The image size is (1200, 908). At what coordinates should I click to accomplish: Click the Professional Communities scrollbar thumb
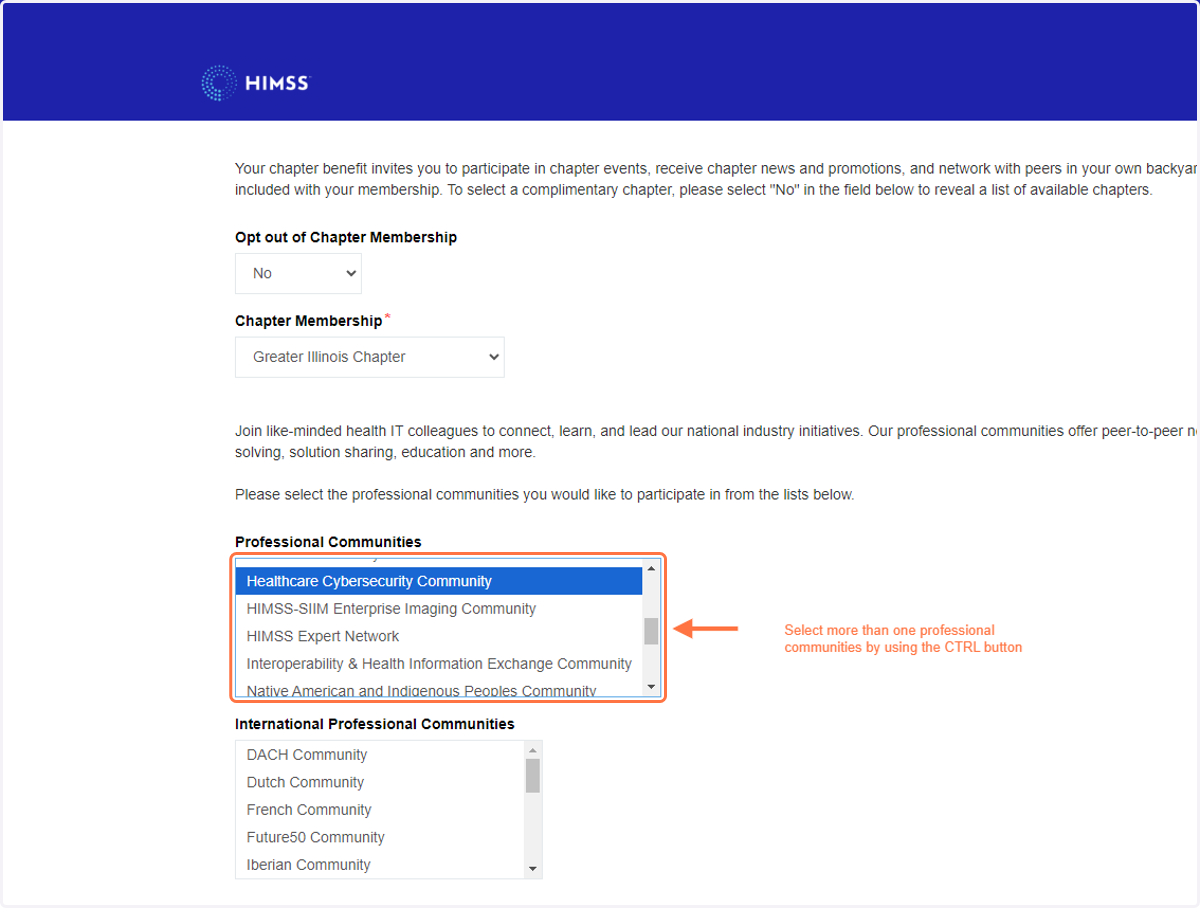[x=651, y=631]
